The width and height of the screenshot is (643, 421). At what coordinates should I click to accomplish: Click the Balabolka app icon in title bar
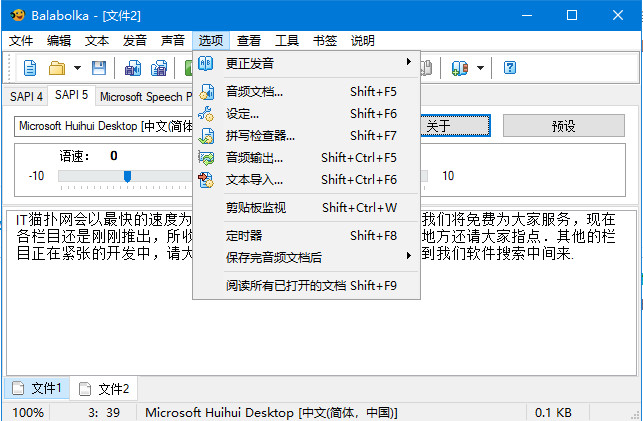[x=18, y=16]
